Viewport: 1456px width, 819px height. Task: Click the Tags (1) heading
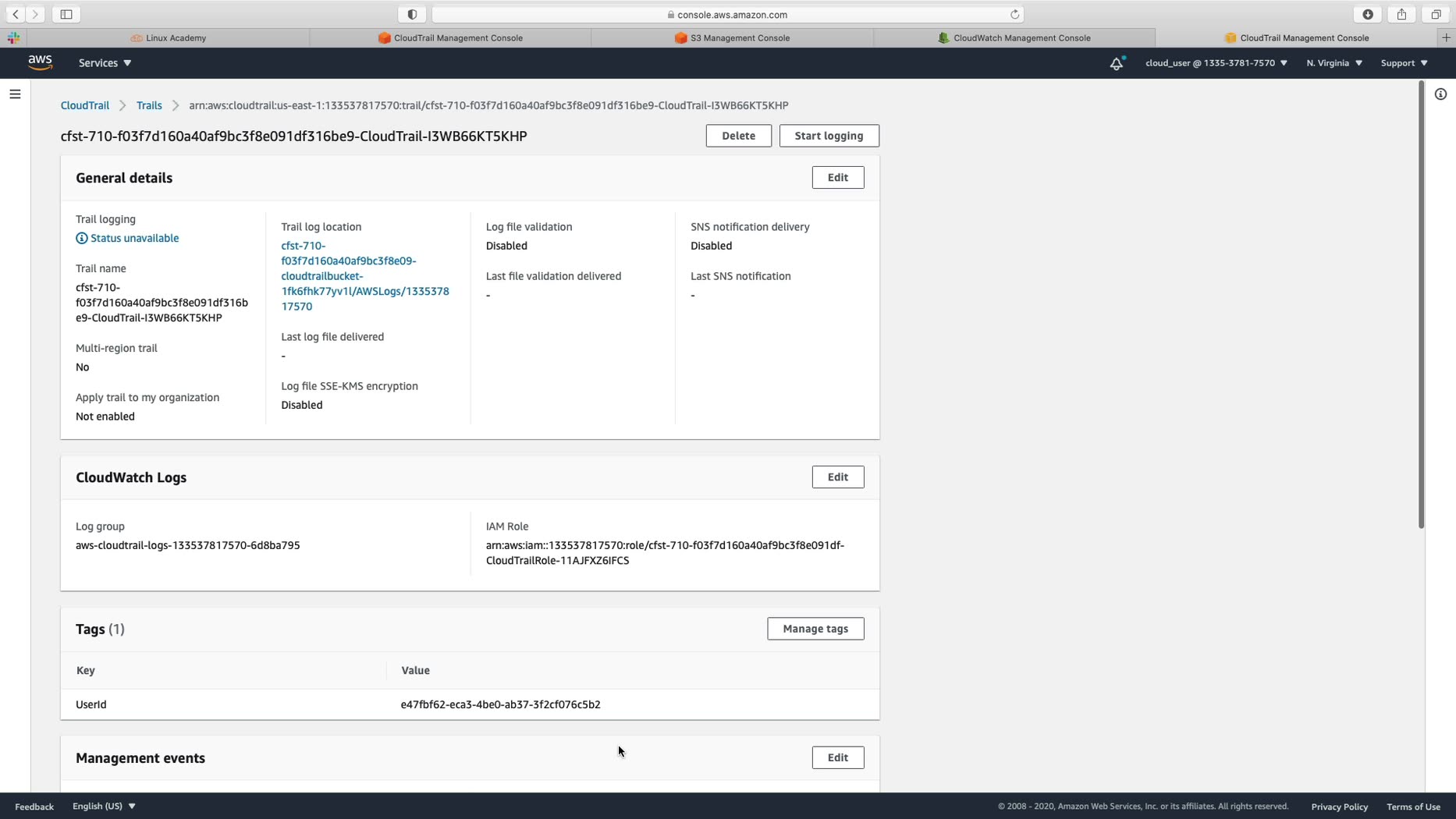[100, 629]
